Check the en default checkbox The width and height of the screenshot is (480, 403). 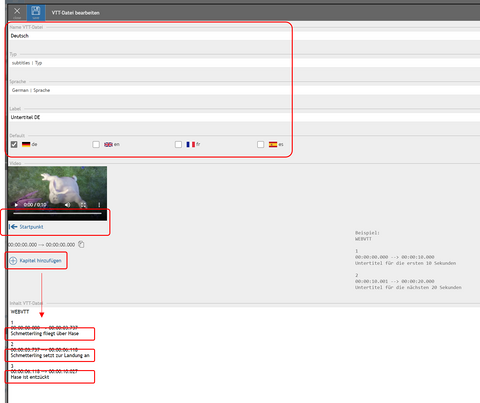[x=96, y=144]
